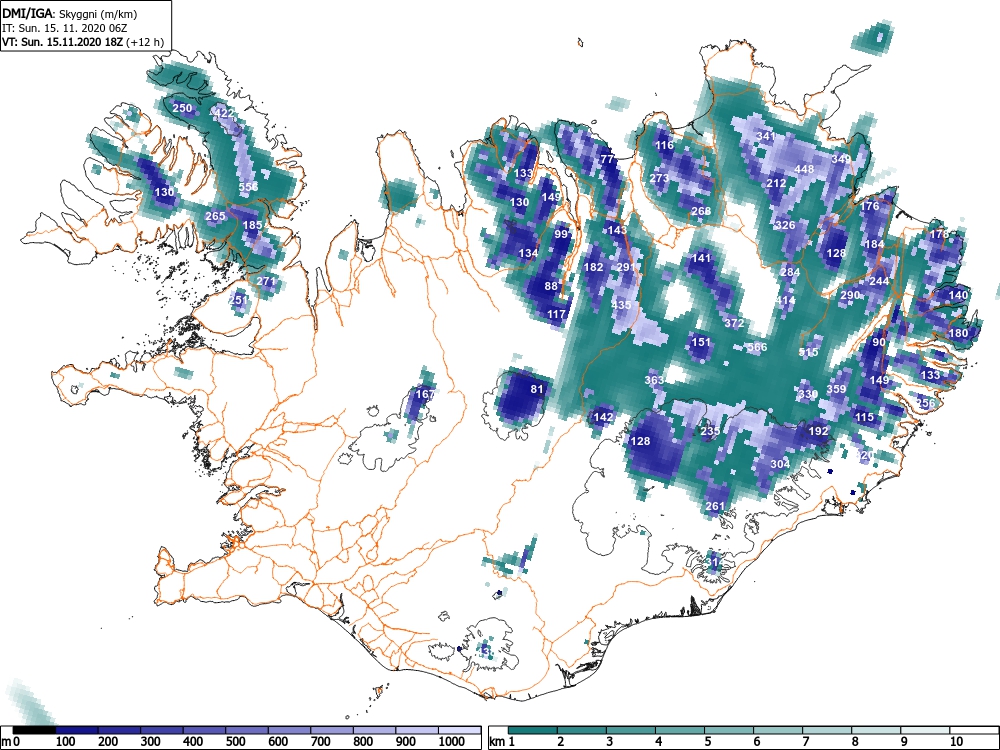Click the 'DMI/IGA: Skyggni (m/km)' title text
The width and height of the screenshot is (1000, 750).
pos(70,13)
